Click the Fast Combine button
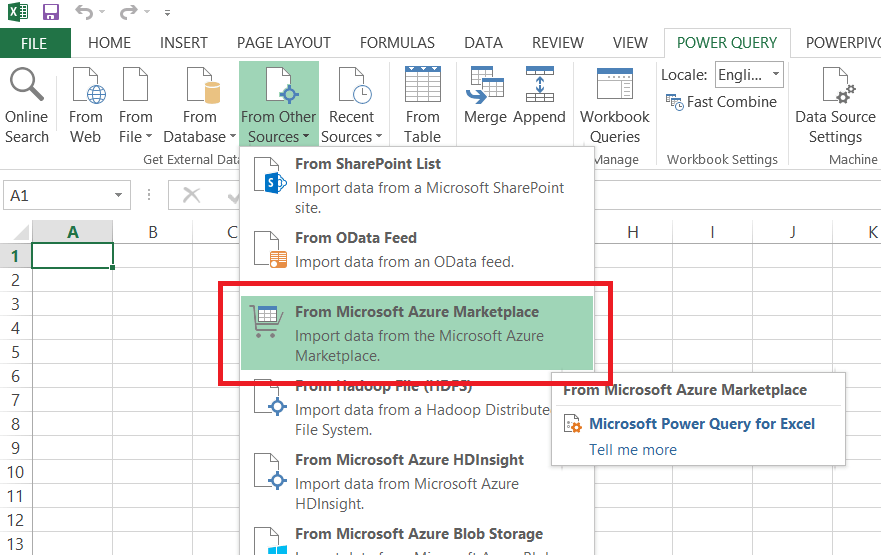Screen dimensions: 881x555 tap(721, 102)
